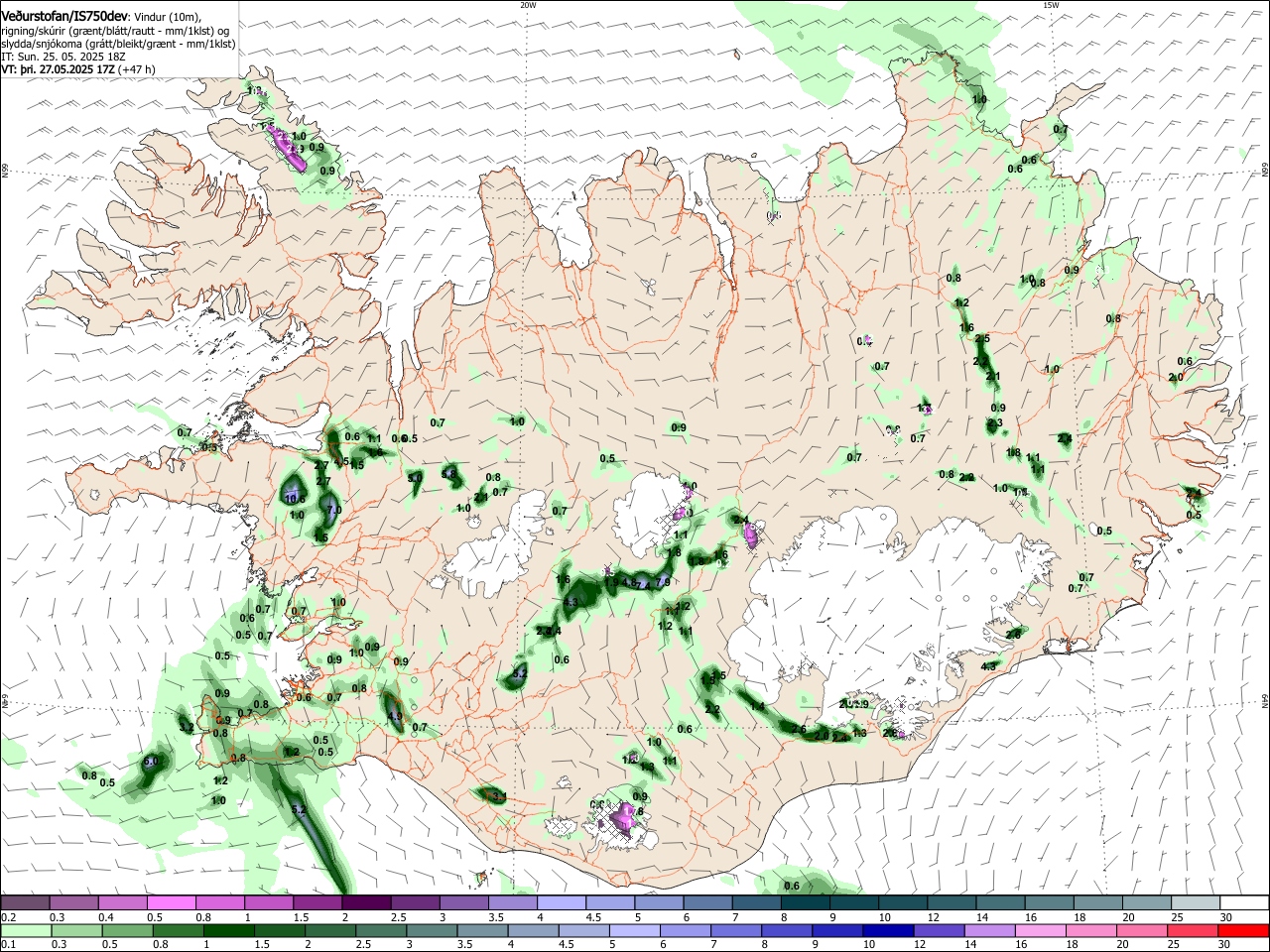Click the '10.6' precipitation value on the map
This screenshot has width=1270, height=952.
coord(296,500)
